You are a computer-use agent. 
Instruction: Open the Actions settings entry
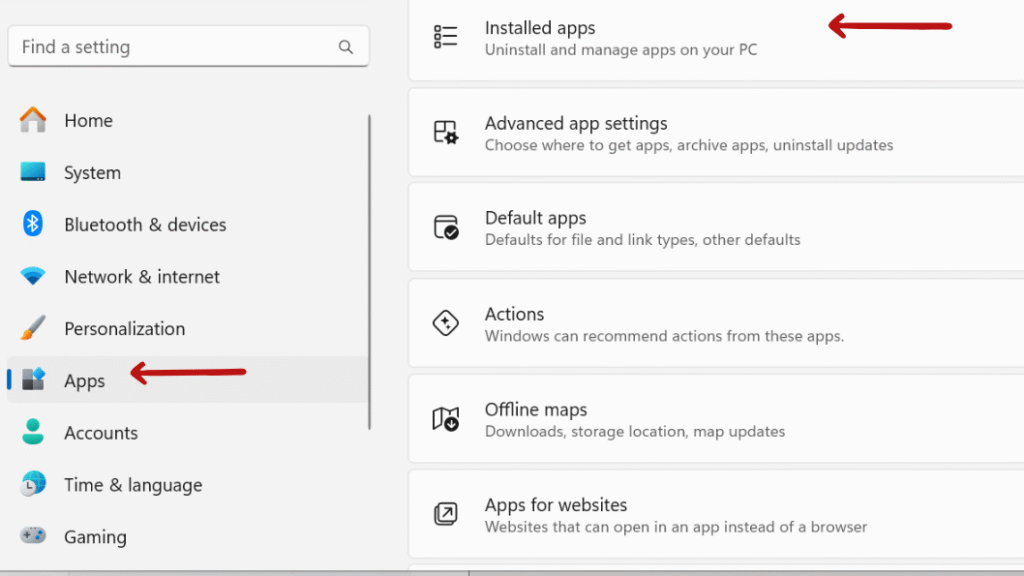click(716, 324)
